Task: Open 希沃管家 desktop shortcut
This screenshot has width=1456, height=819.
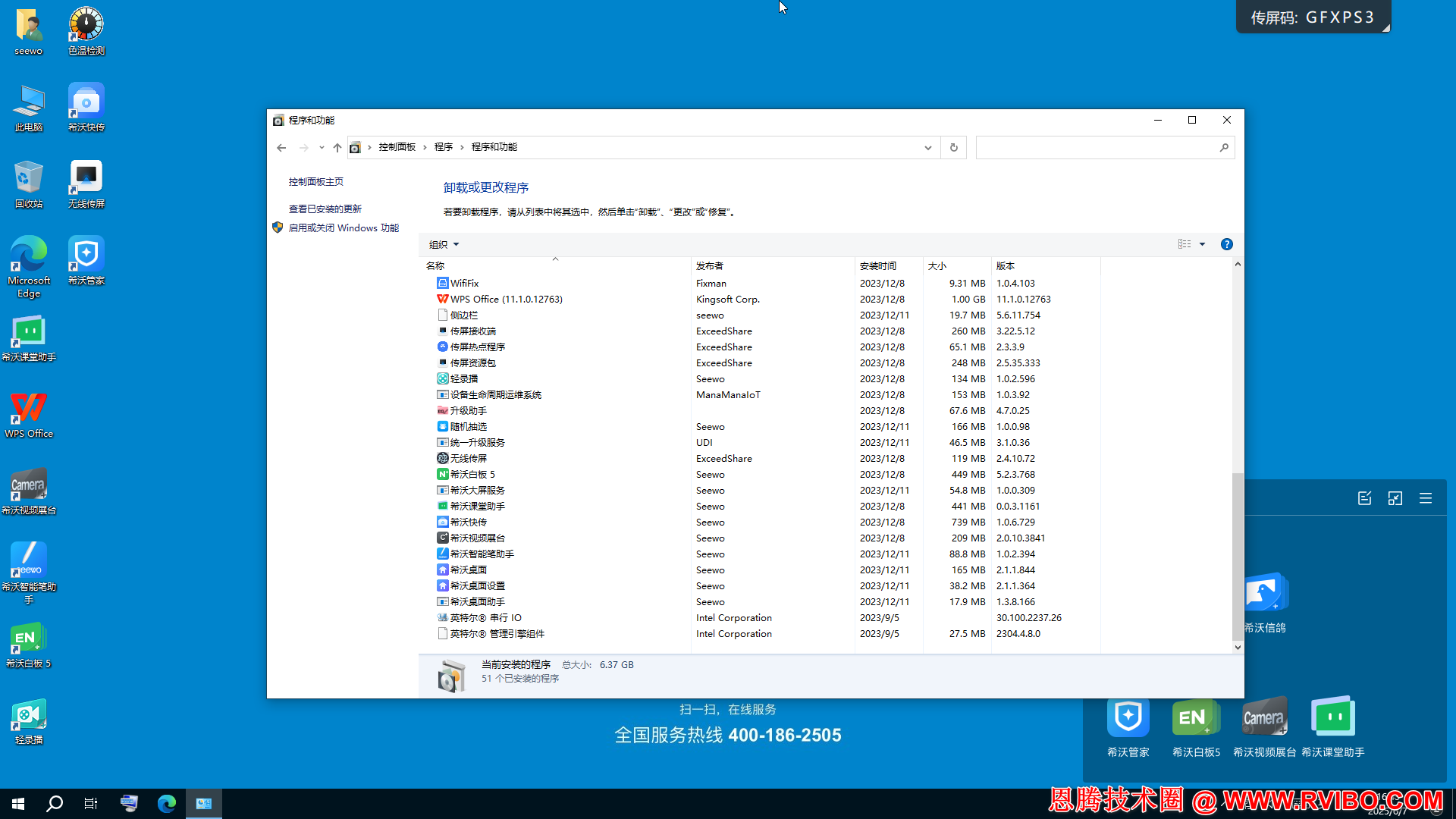Action: pos(86,262)
